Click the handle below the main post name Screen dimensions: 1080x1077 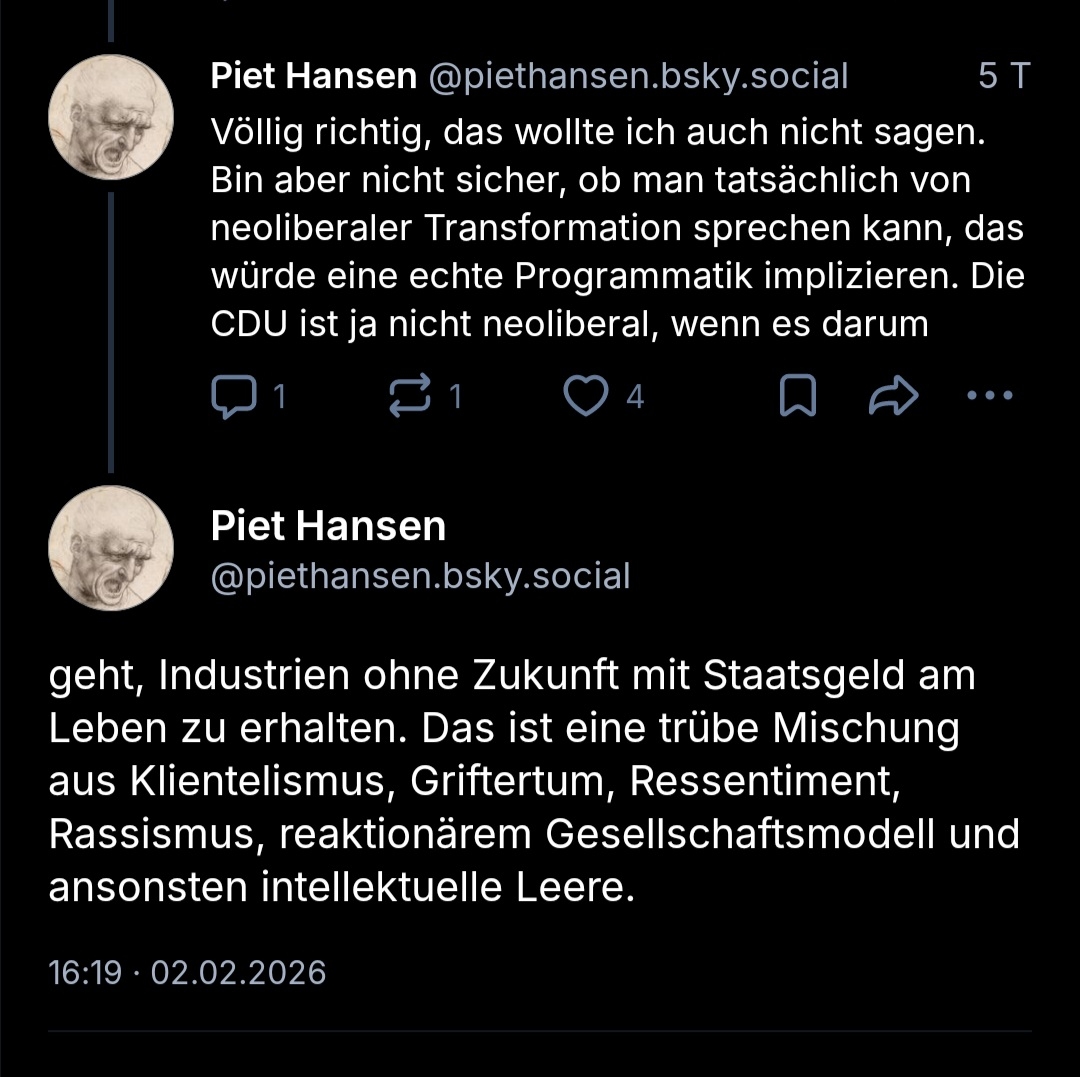click(420, 576)
